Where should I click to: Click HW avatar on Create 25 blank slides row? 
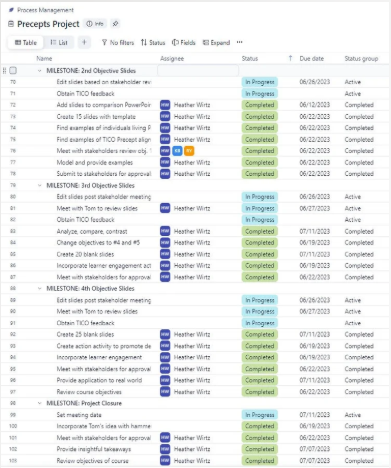click(165, 334)
